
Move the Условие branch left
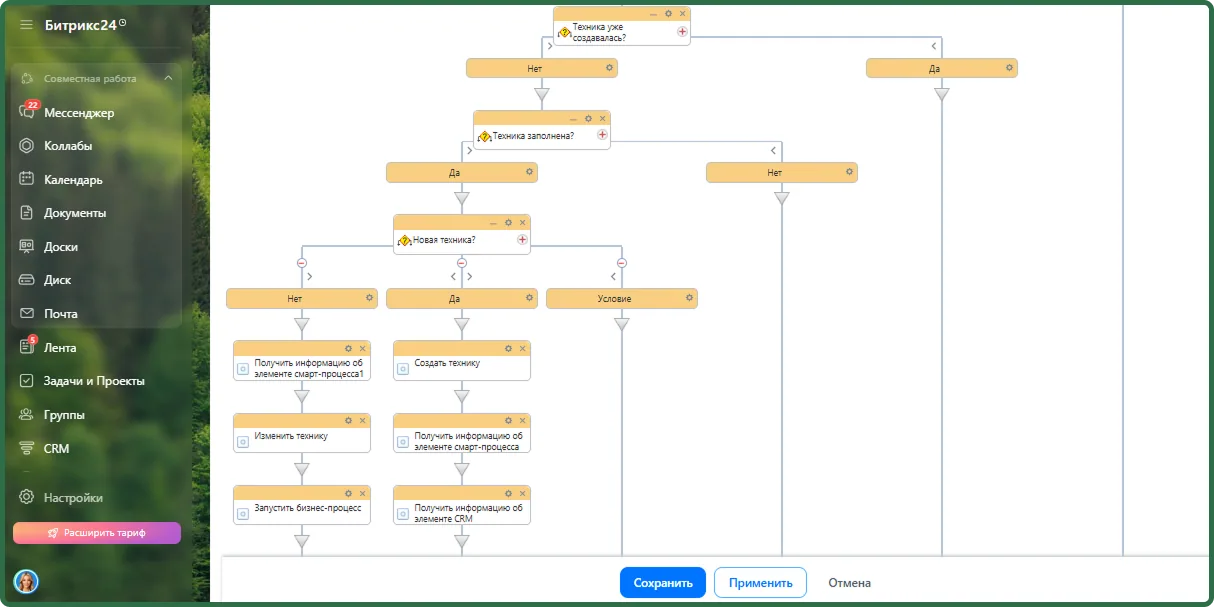tap(613, 276)
